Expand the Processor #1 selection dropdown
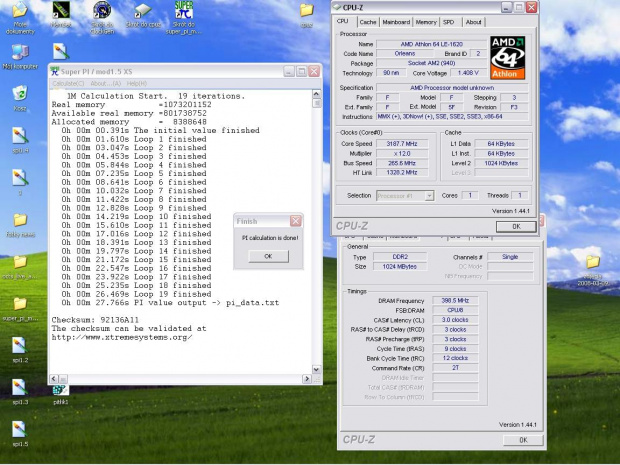Image resolution: width=620 pixels, height=465 pixels. [429, 196]
